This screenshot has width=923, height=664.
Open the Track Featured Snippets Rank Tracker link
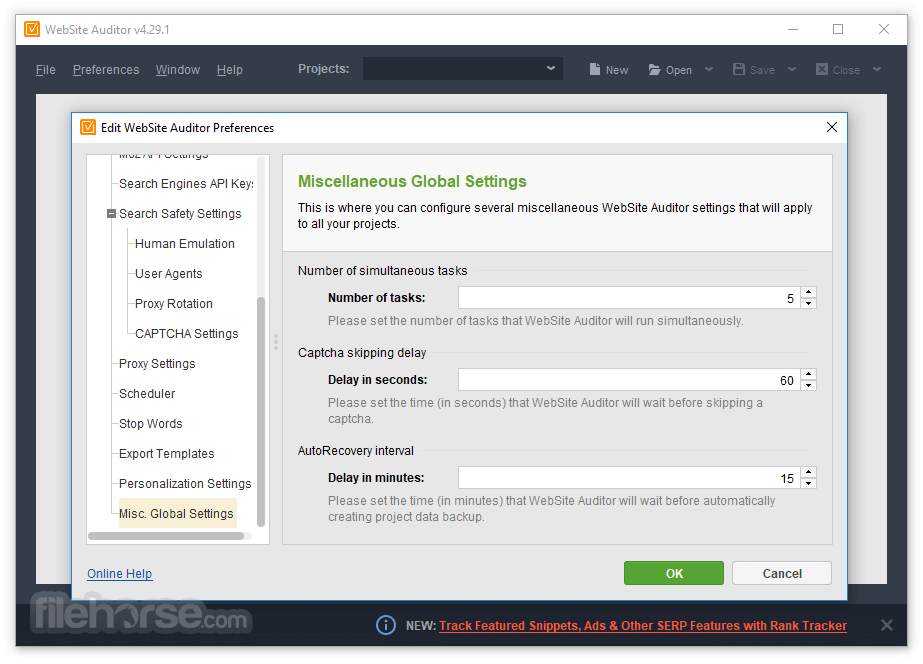click(643, 626)
